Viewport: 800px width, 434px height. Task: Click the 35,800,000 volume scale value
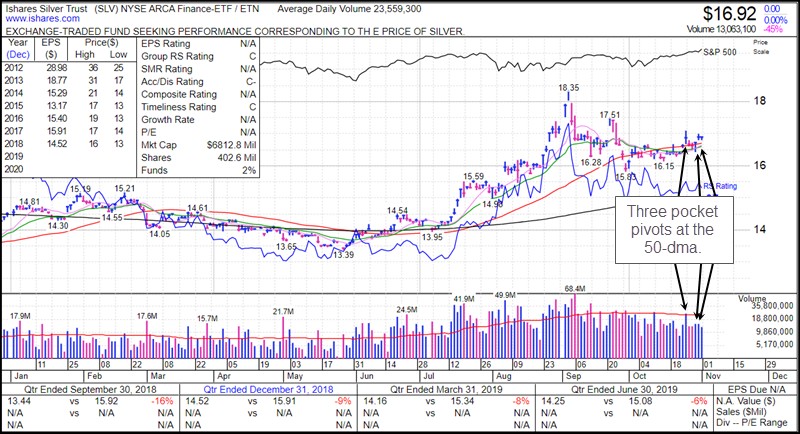click(x=772, y=306)
